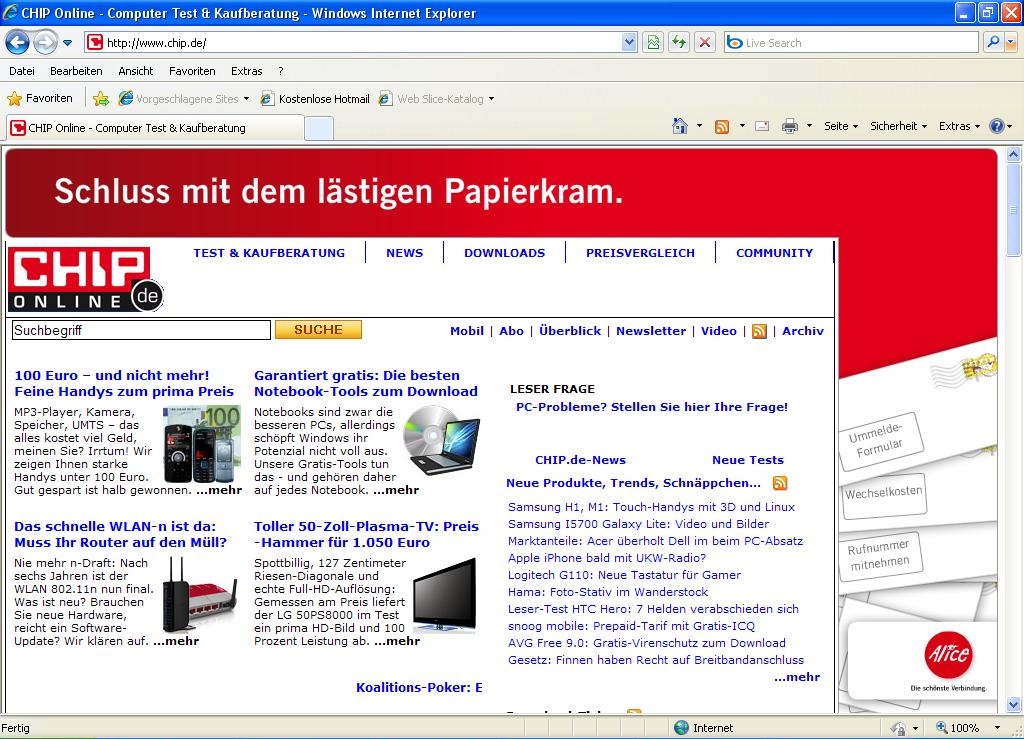Switch to the Neue Tests tab

[x=748, y=460]
